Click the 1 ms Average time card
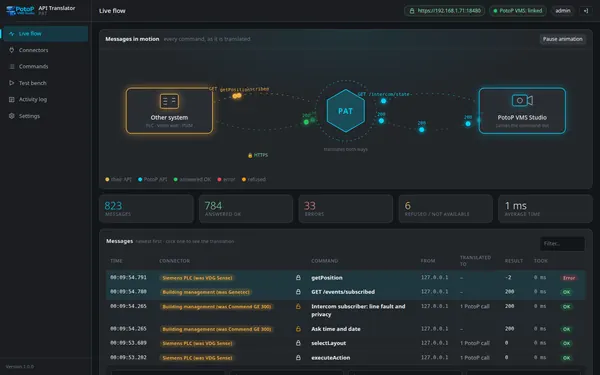The image size is (600, 375). click(545, 209)
